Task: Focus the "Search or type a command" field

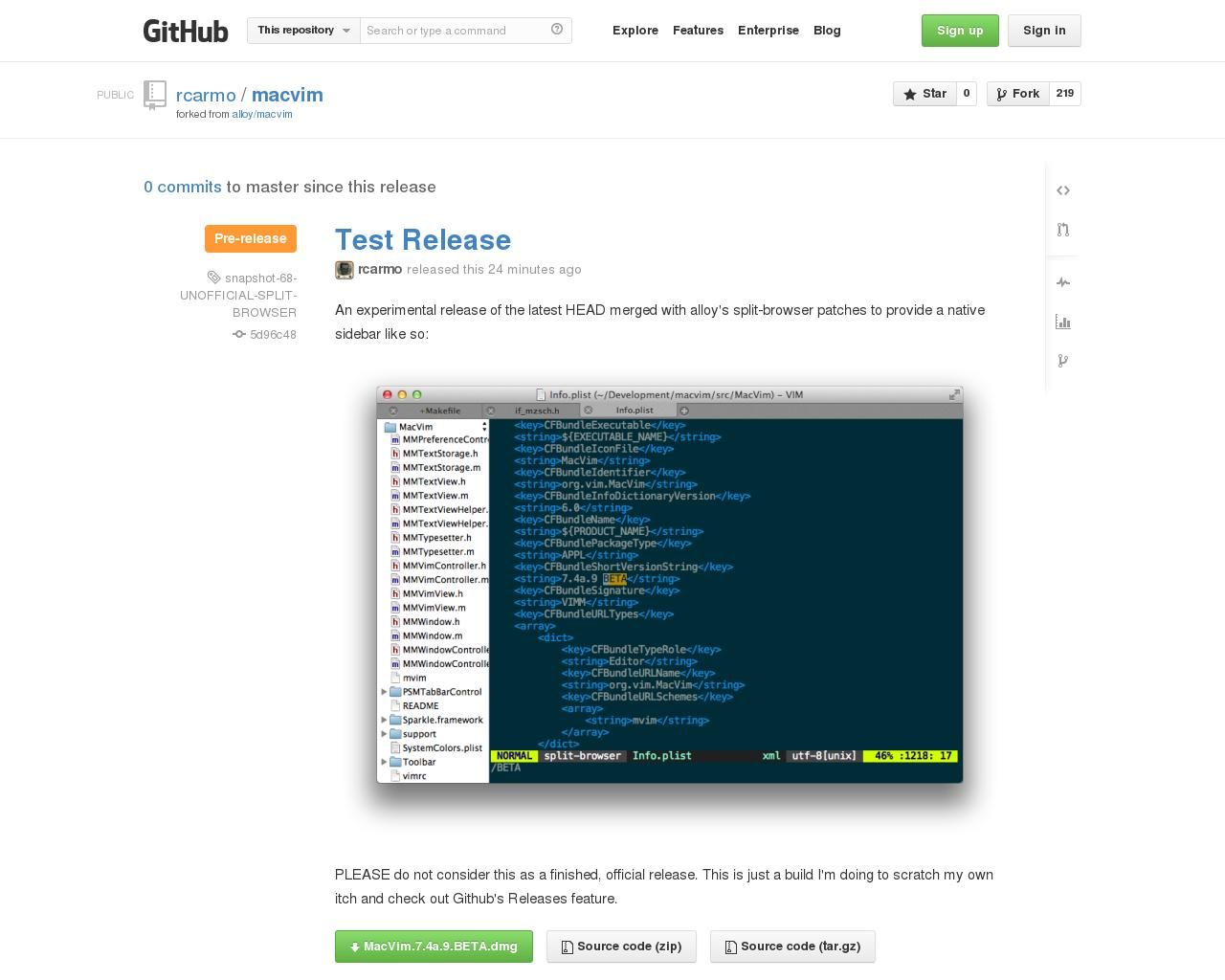Action: 454,31
